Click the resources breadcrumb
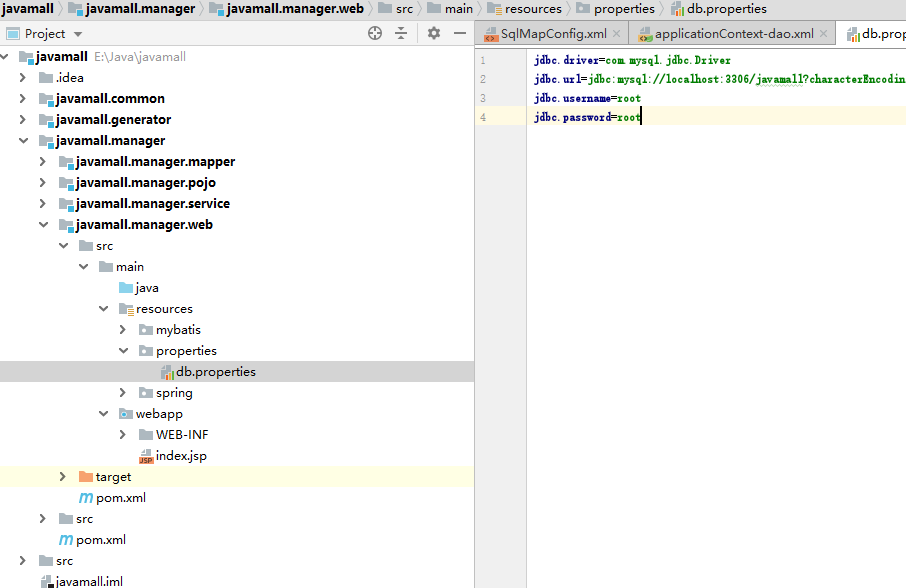The height and width of the screenshot is (588, 906). (532, 9)
